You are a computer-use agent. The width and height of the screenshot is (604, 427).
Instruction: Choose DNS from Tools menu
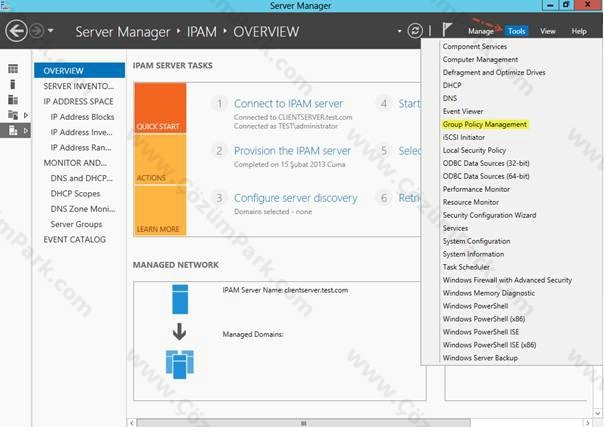point(450,99)
